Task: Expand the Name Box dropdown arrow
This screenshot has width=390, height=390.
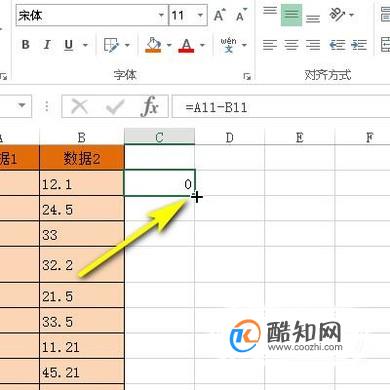Action: pyautogui.click(x=22, y=106)
